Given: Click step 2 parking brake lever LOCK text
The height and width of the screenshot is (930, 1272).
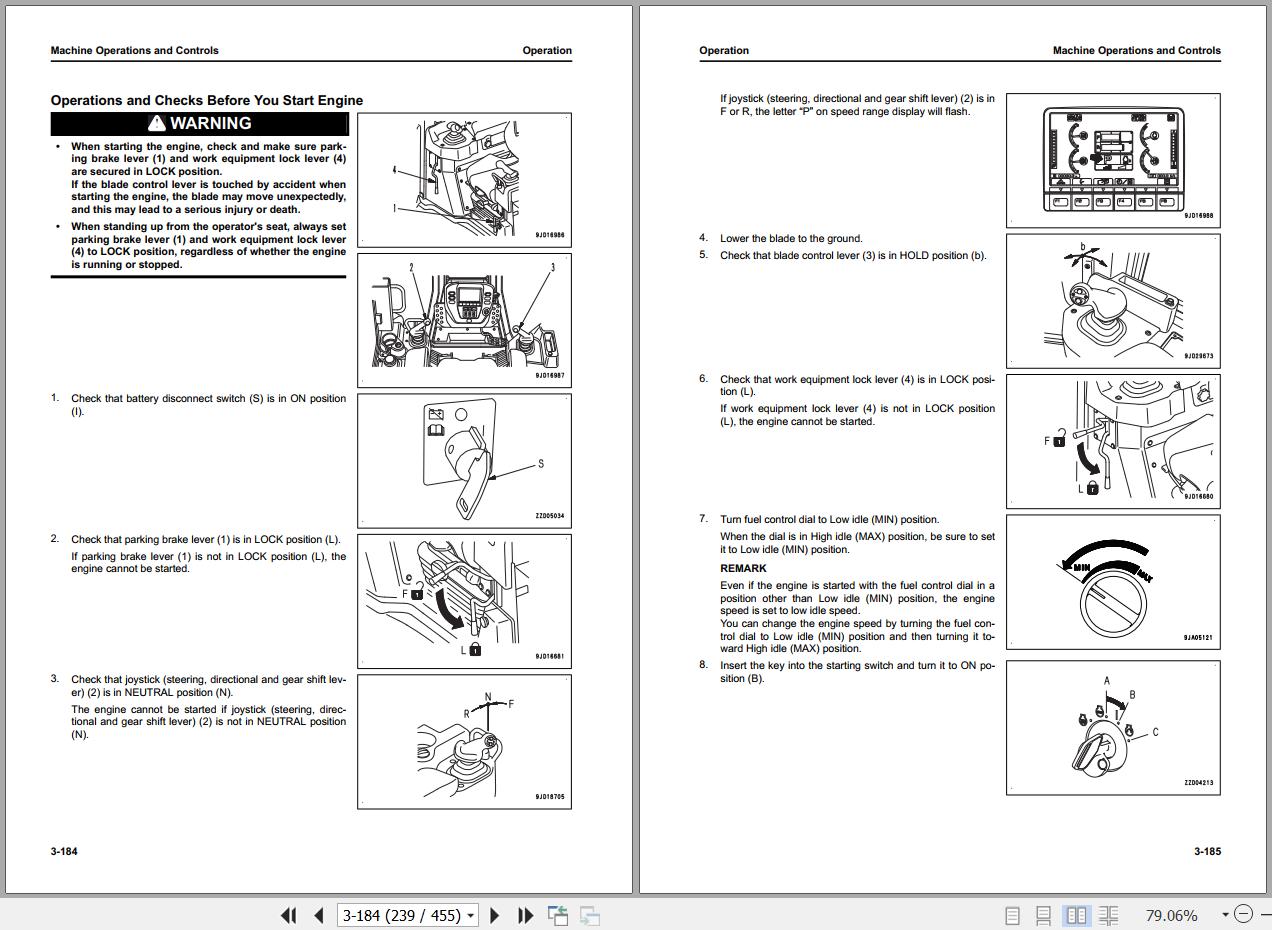Looking at the screenshot, I should (x=205, y=539).
